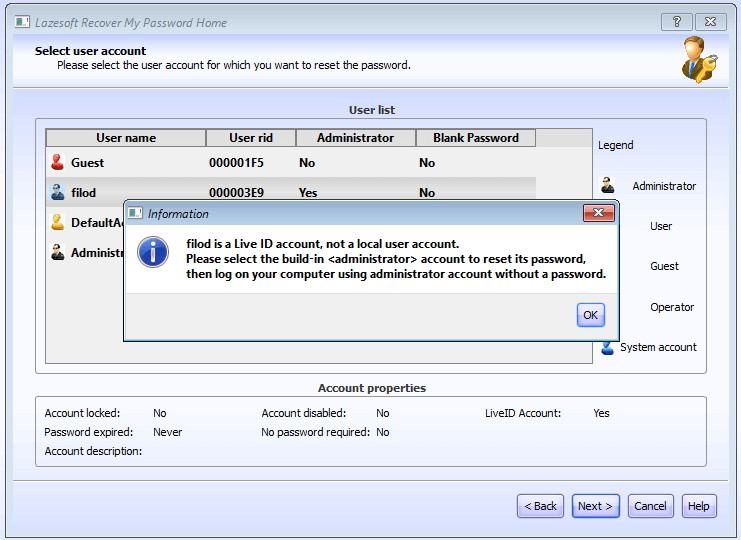This screenshot has width=741, height=540.
Task: Click the System account legend icon
Action: 607,347
